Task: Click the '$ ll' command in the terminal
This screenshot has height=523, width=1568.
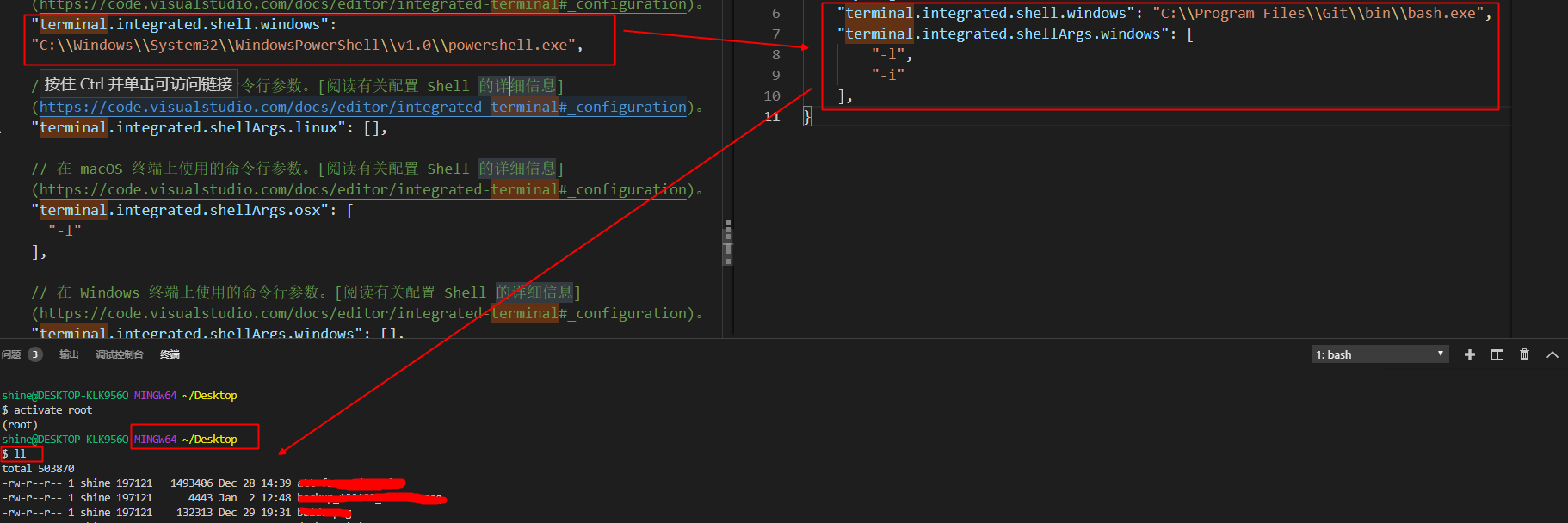Action: [x=14, y=454]
